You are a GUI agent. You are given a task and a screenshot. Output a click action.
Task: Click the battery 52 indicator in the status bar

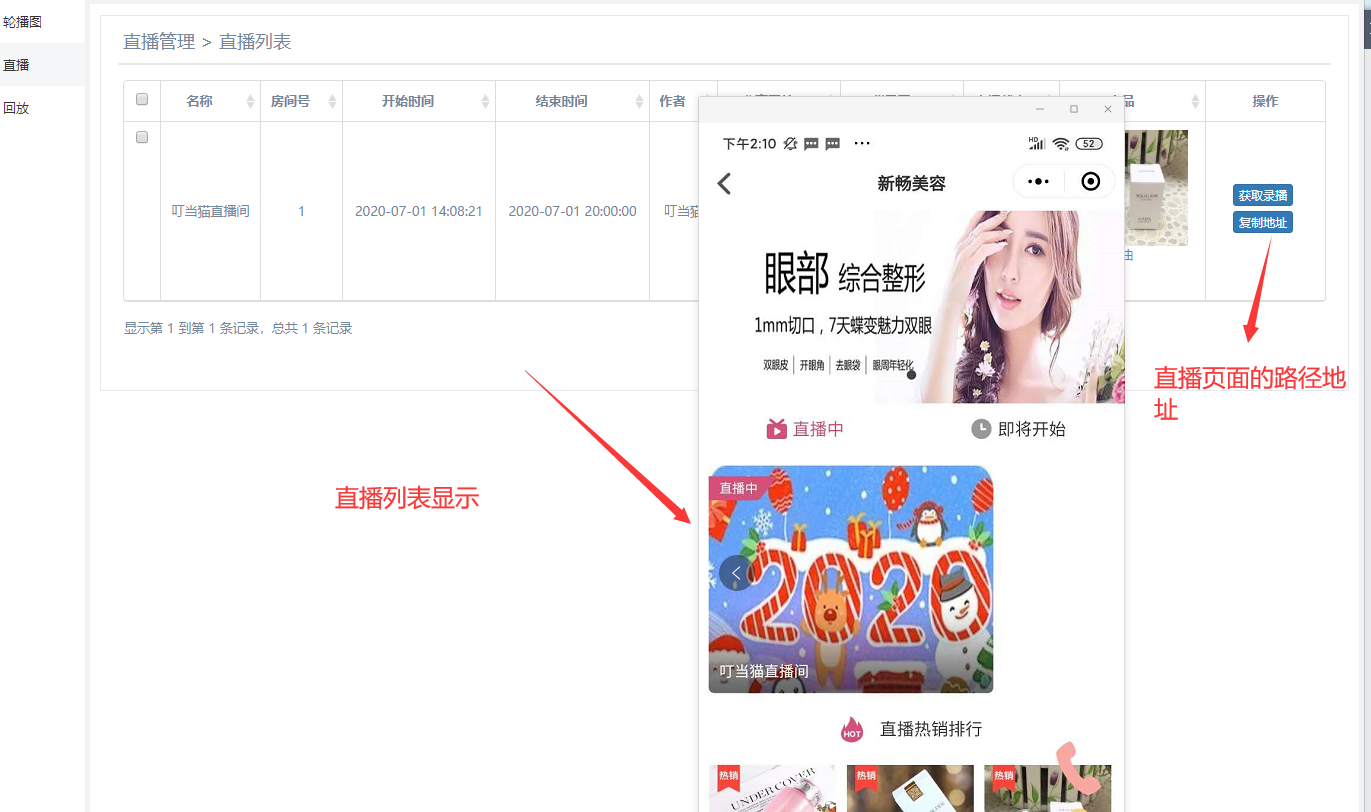[1089, 144]
